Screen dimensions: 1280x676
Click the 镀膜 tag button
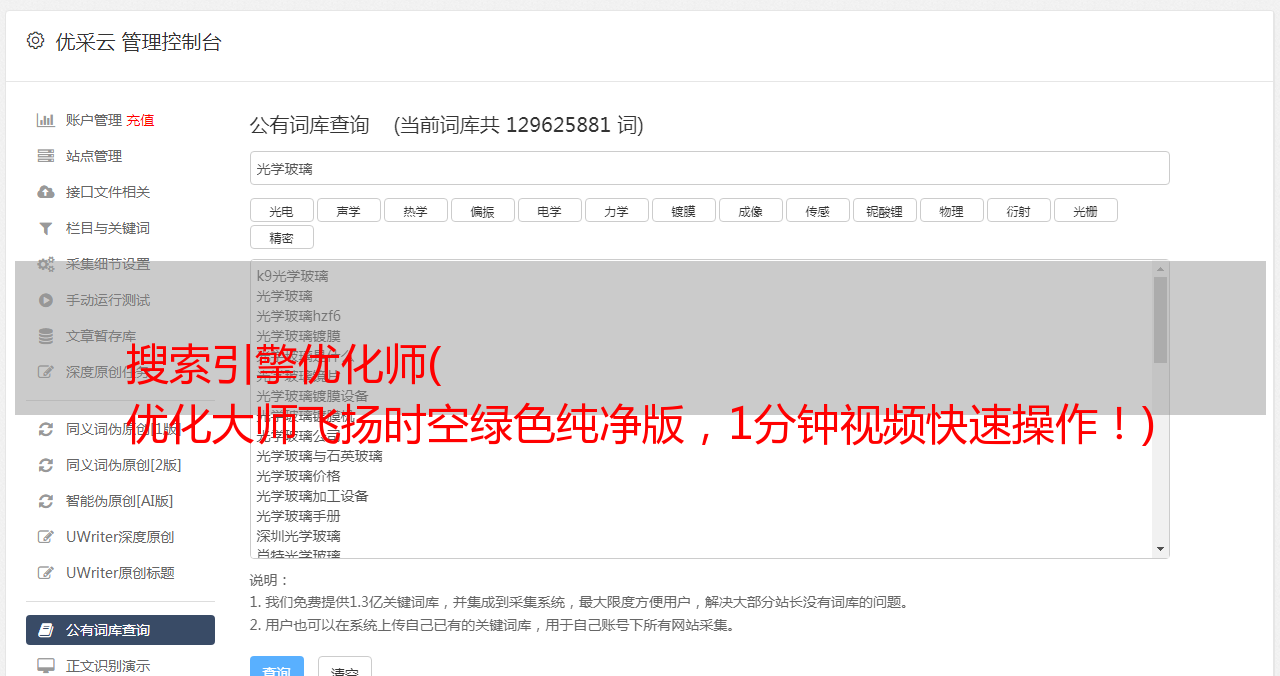[x=683, y=210]
